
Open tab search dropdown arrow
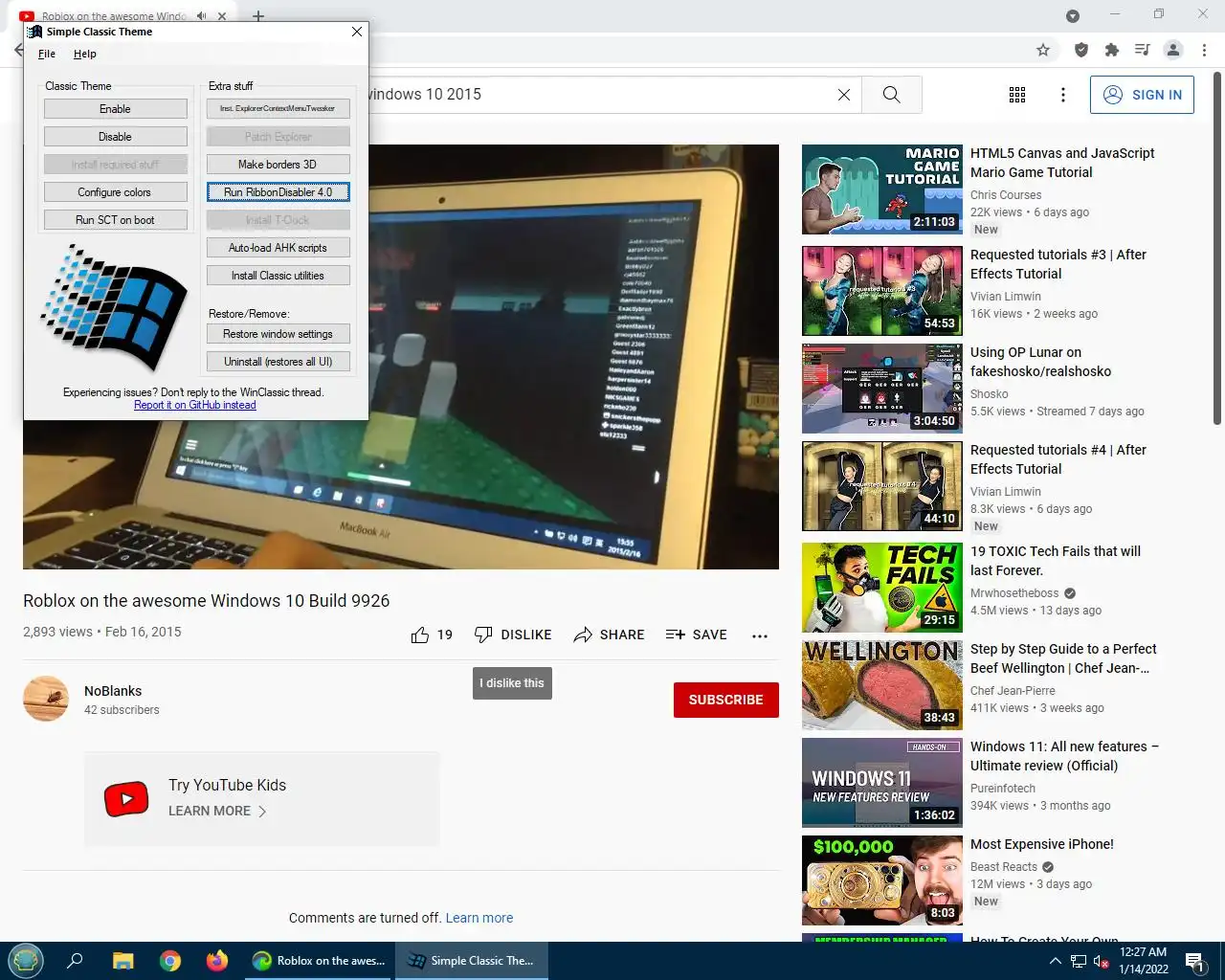click(x=1073, y=16)
